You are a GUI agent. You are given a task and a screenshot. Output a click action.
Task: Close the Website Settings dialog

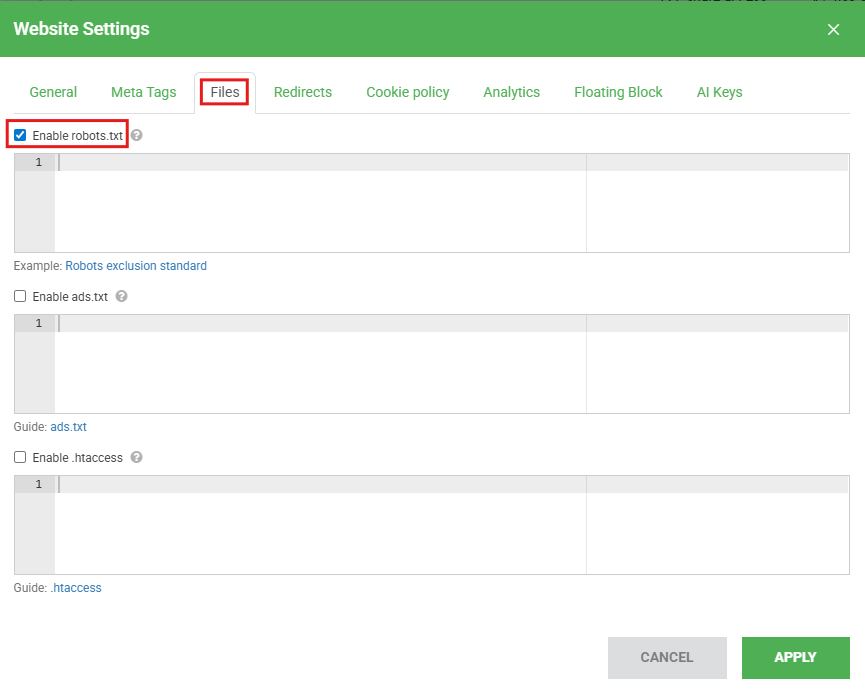coord(833,30)
